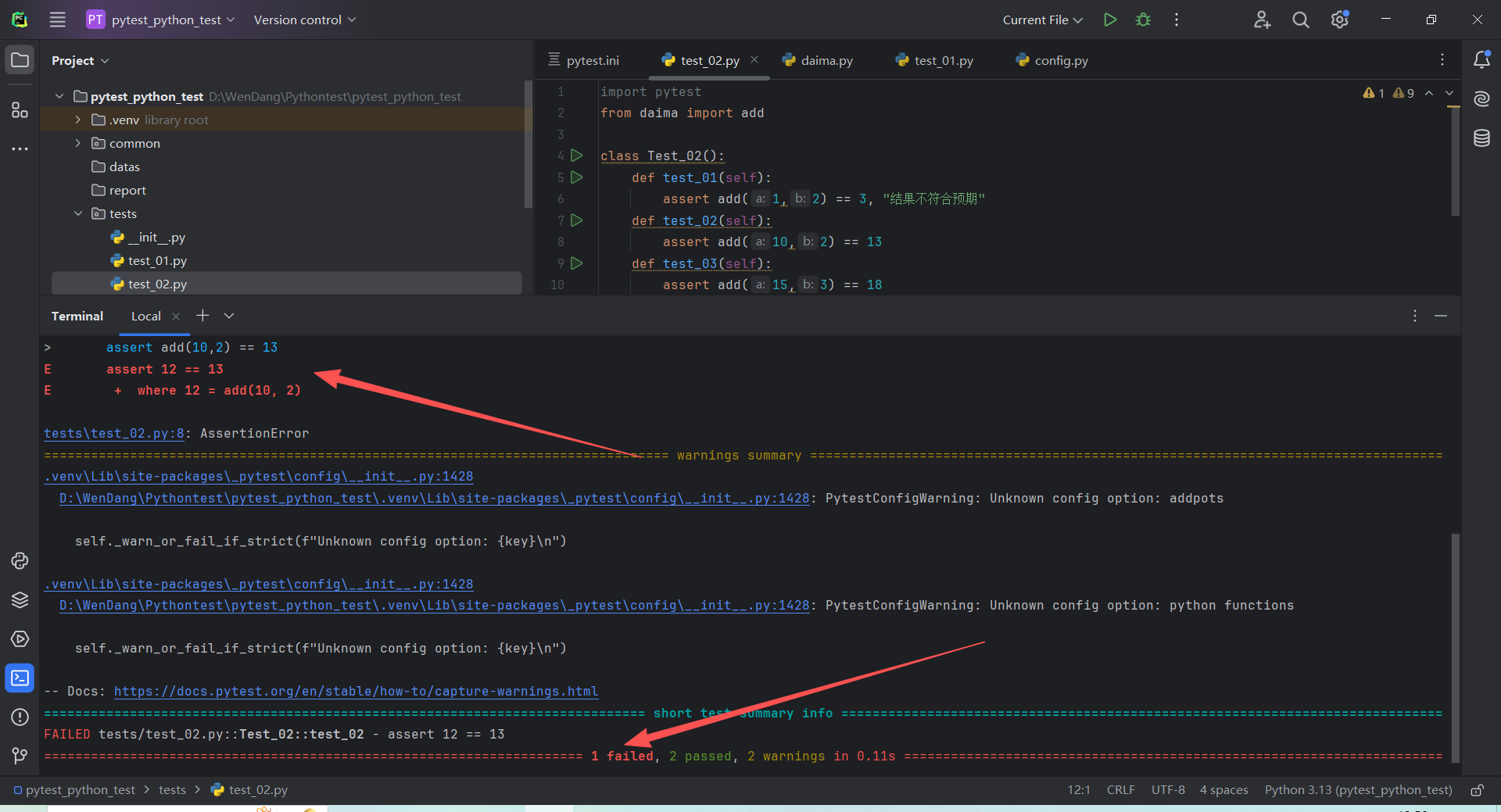Screen dimensions: 1501x812
Task: Open tests\test_02.py:8 error link
Action: tap(114, 433)
